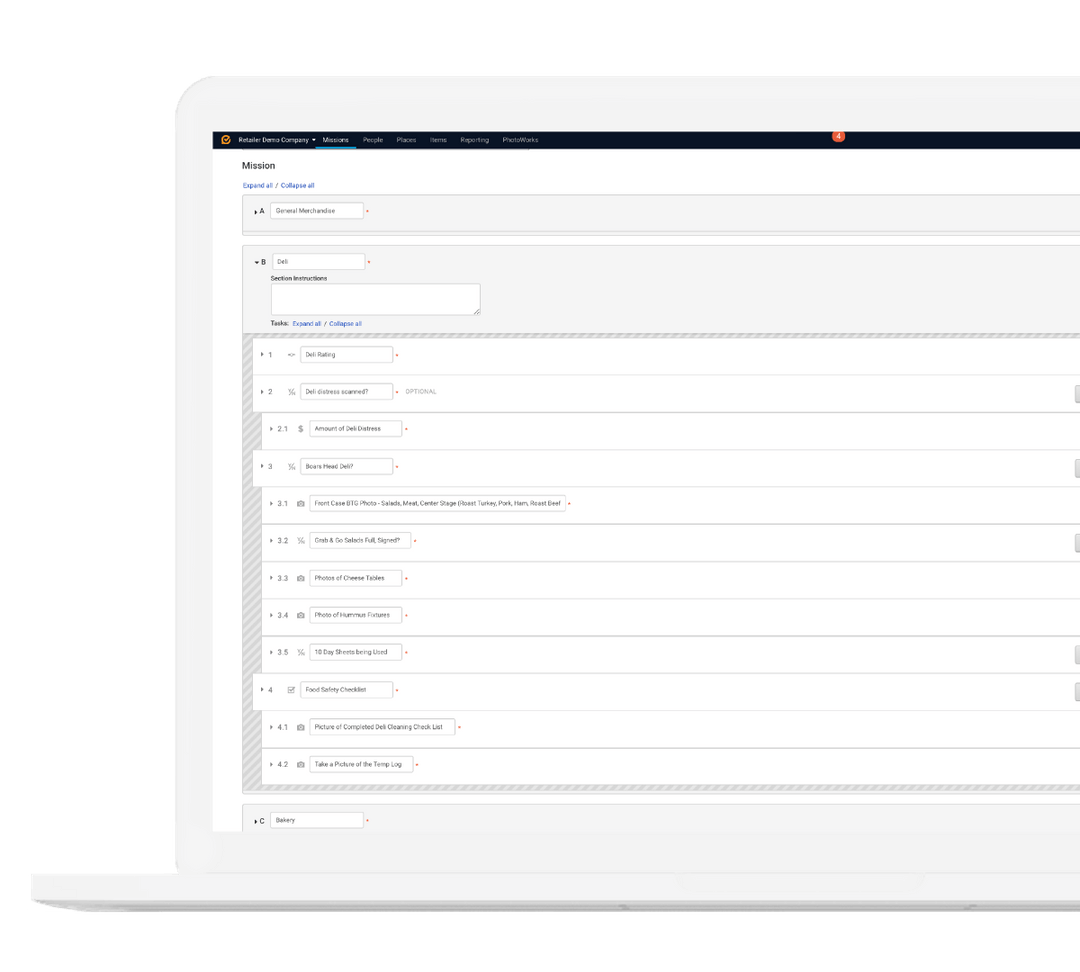Click inside the Section Instructions text box

(375, 298)
